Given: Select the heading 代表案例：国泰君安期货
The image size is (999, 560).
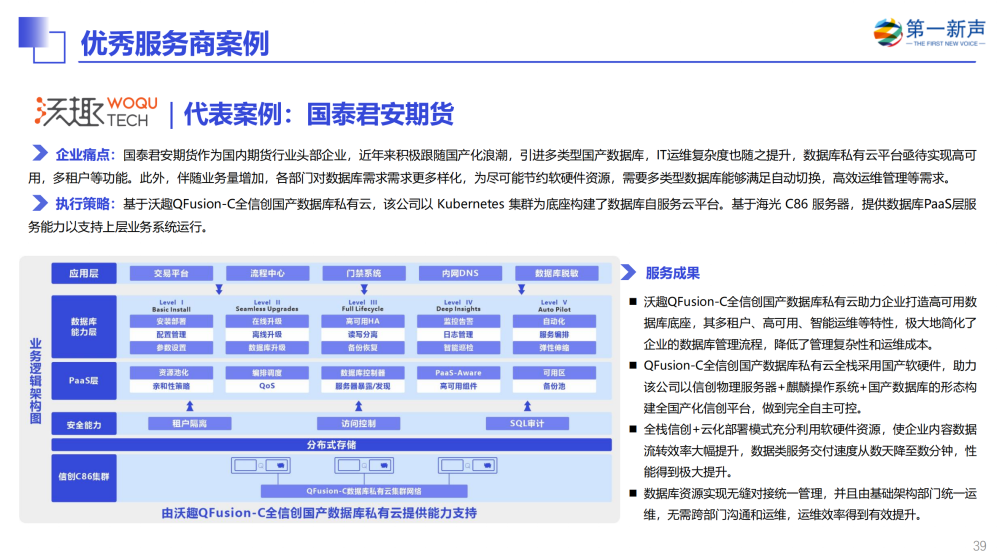Looking at the screenshot, I should tap(319, 114).
